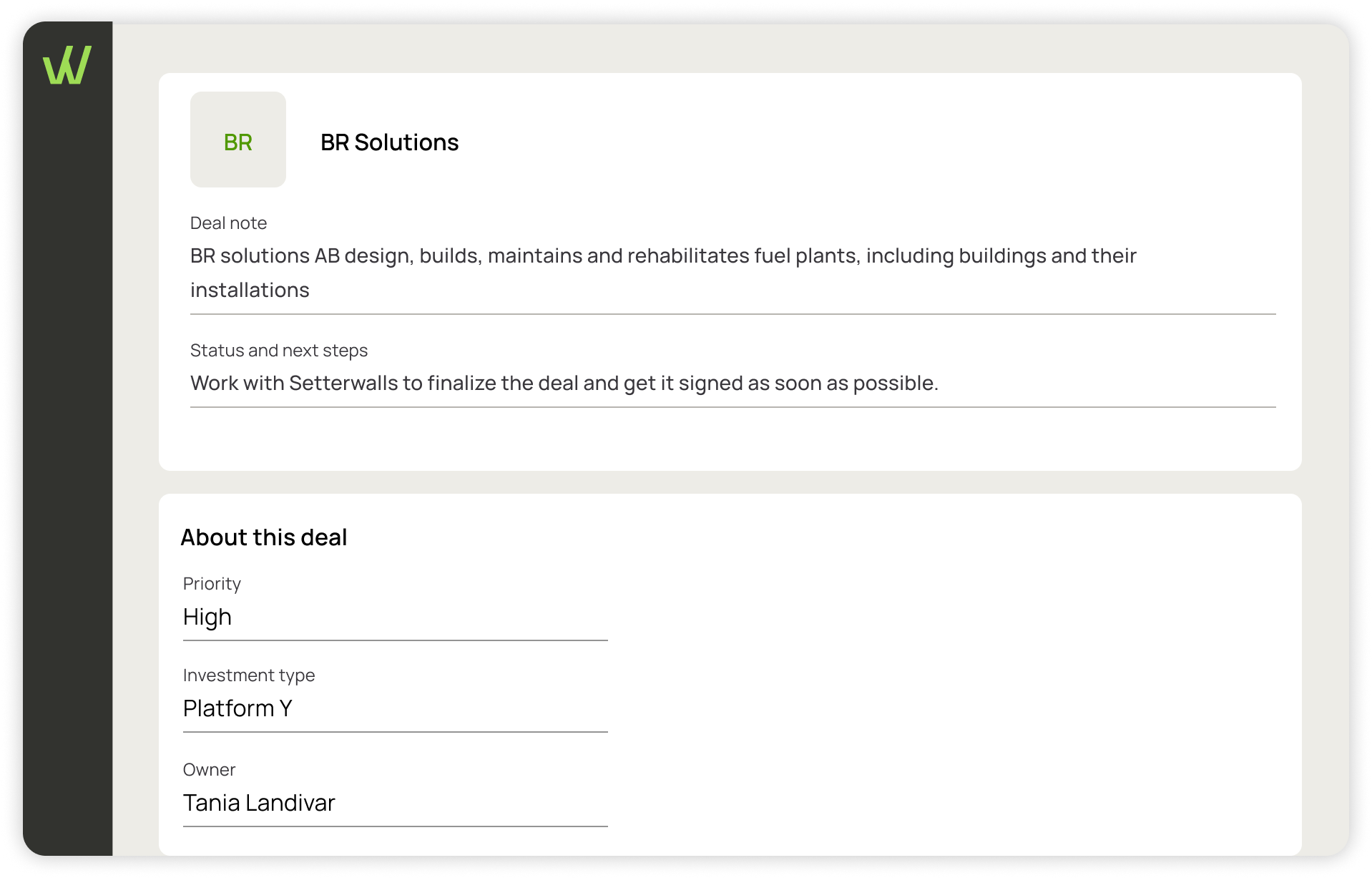
Task: Click the empty dark sidebar area below logo
Action: click(x=67, y=465)
